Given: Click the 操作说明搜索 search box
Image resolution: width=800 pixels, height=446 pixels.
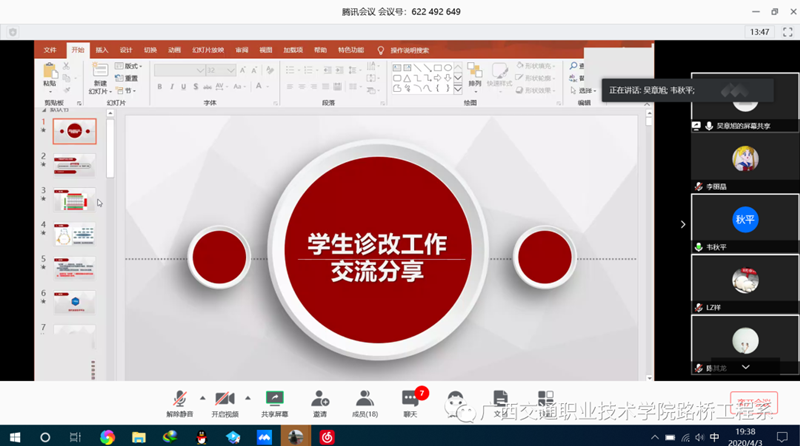Looking at the screenshot, I should pyautogui.click(x=409, y=50).
